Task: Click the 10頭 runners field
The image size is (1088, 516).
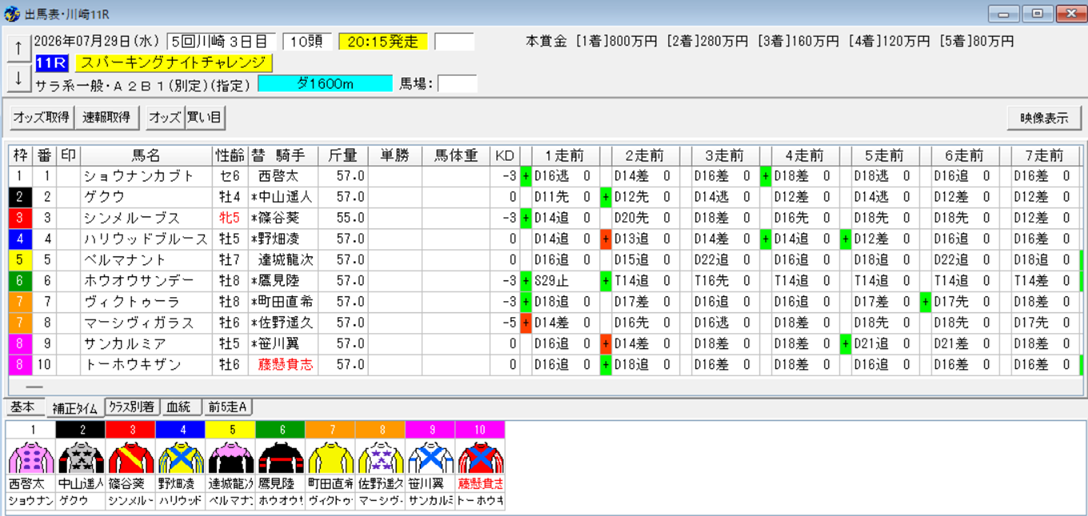Action: [307, 42]
